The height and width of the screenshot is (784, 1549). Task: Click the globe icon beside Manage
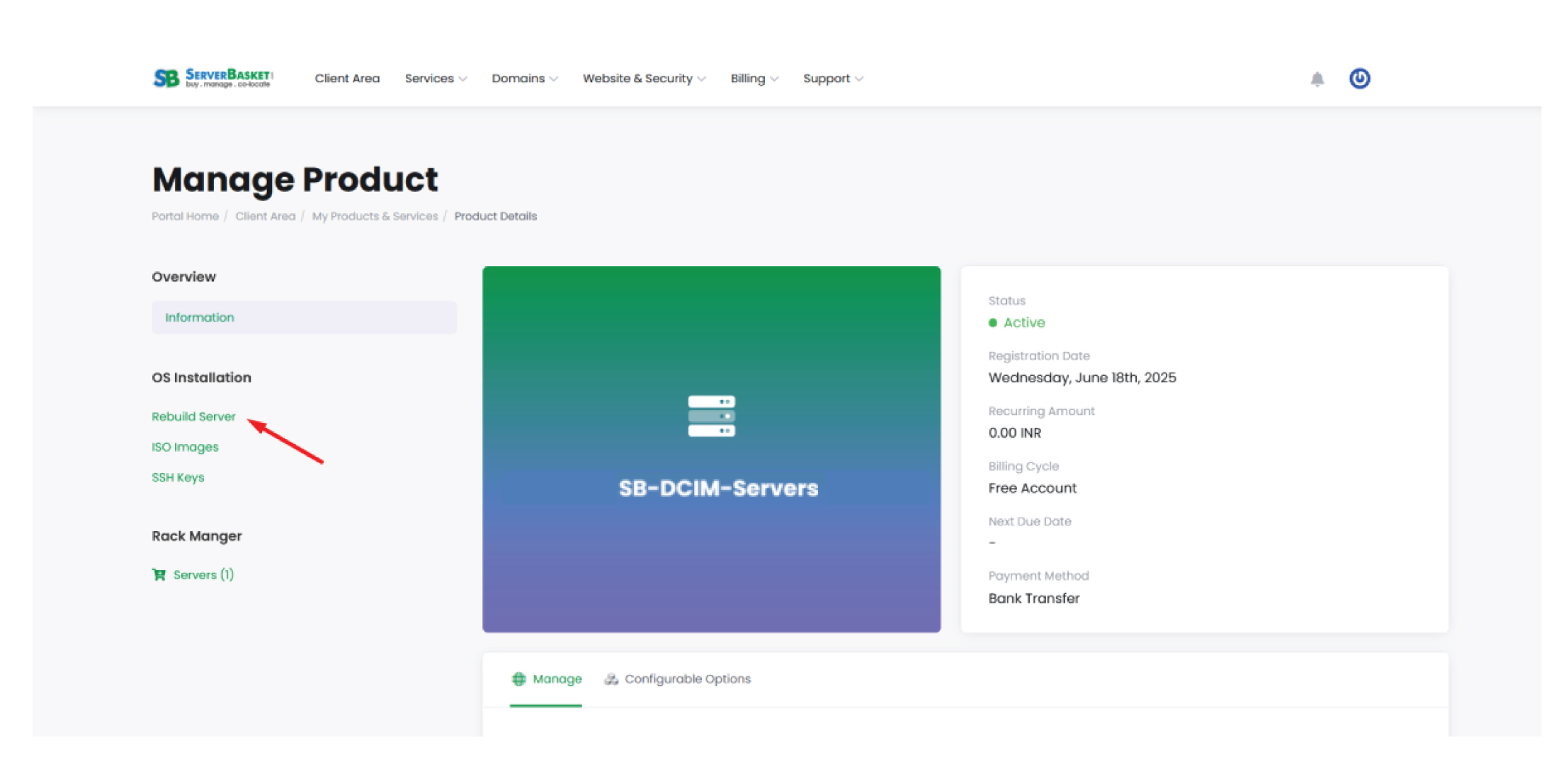519,678
